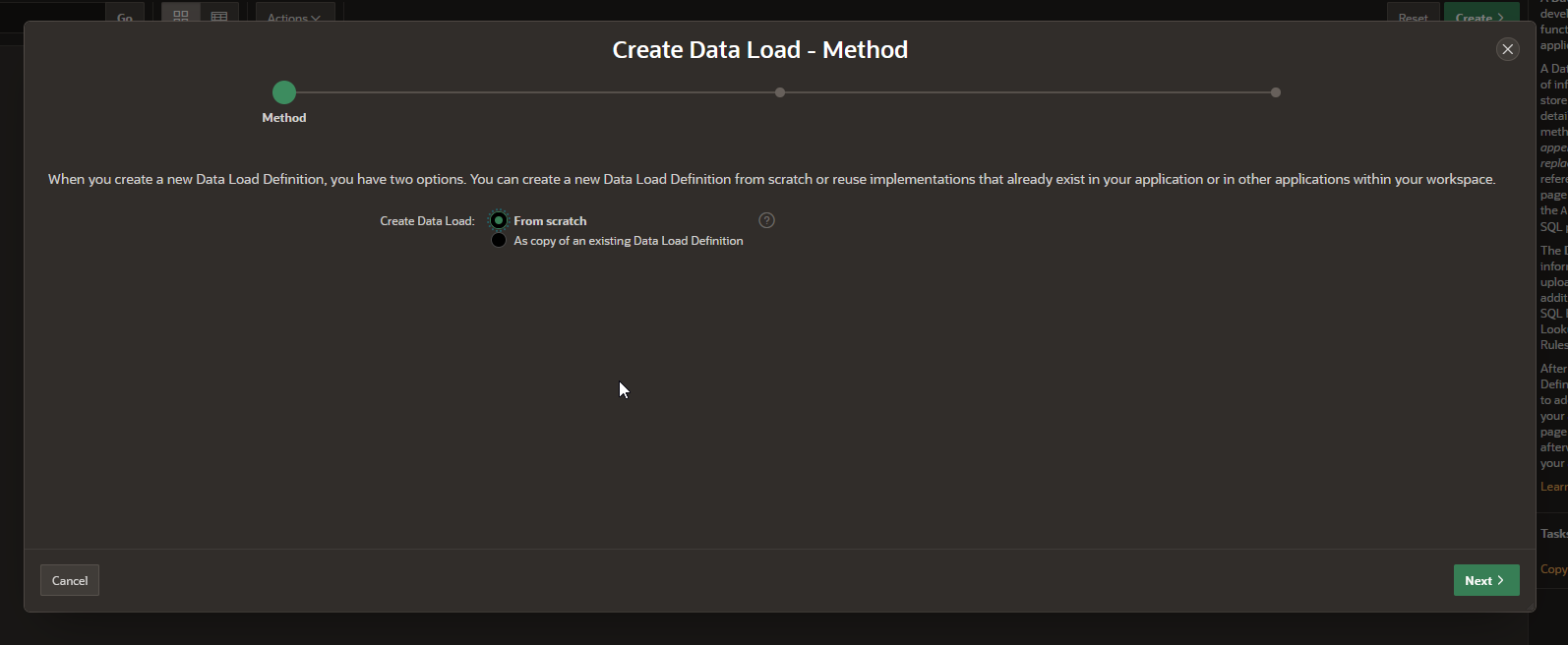Screen dimensions: 1568x645
Task: Click the second wizard step dot
Action: [x=780, y=92]
